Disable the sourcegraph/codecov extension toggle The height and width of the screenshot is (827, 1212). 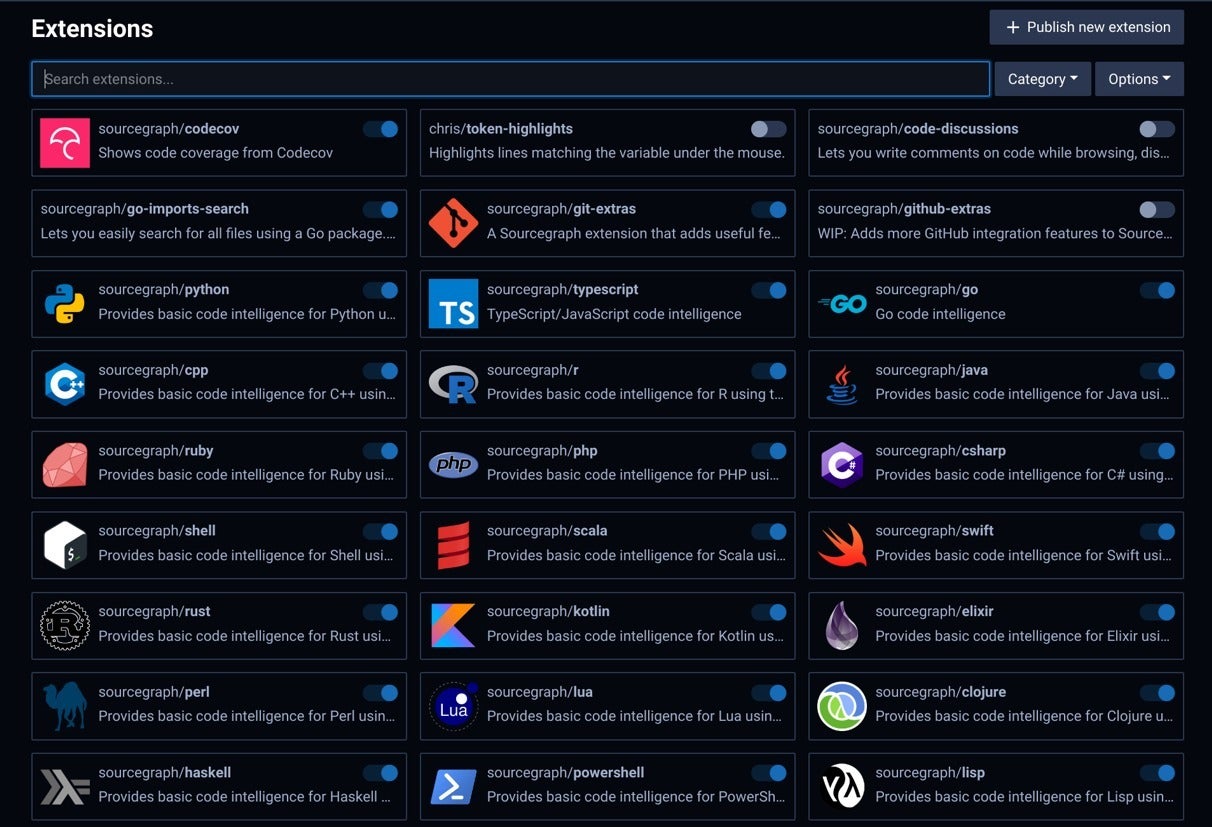click(x=380, y=129)
